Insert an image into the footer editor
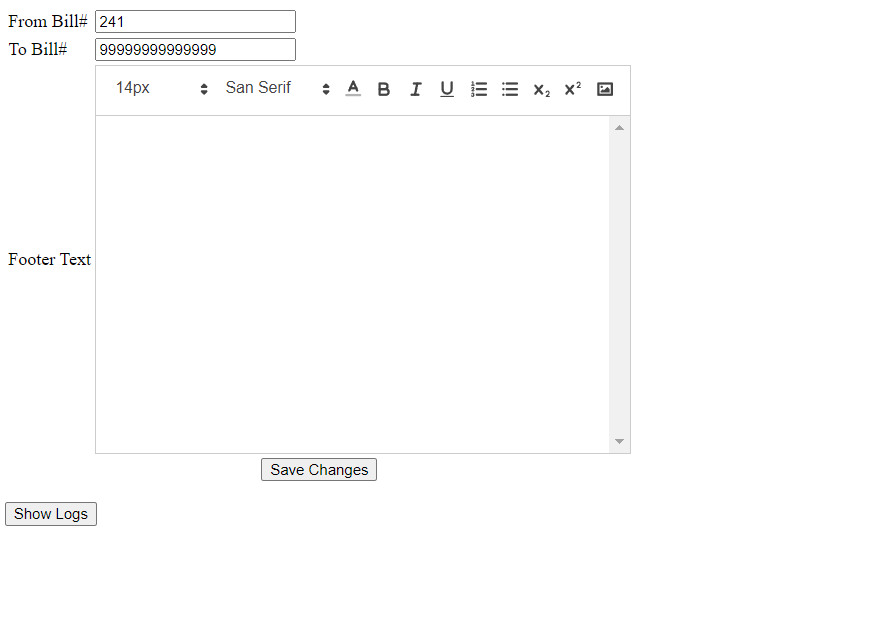Viewport: 885px width, 626px height. [604, 89]
